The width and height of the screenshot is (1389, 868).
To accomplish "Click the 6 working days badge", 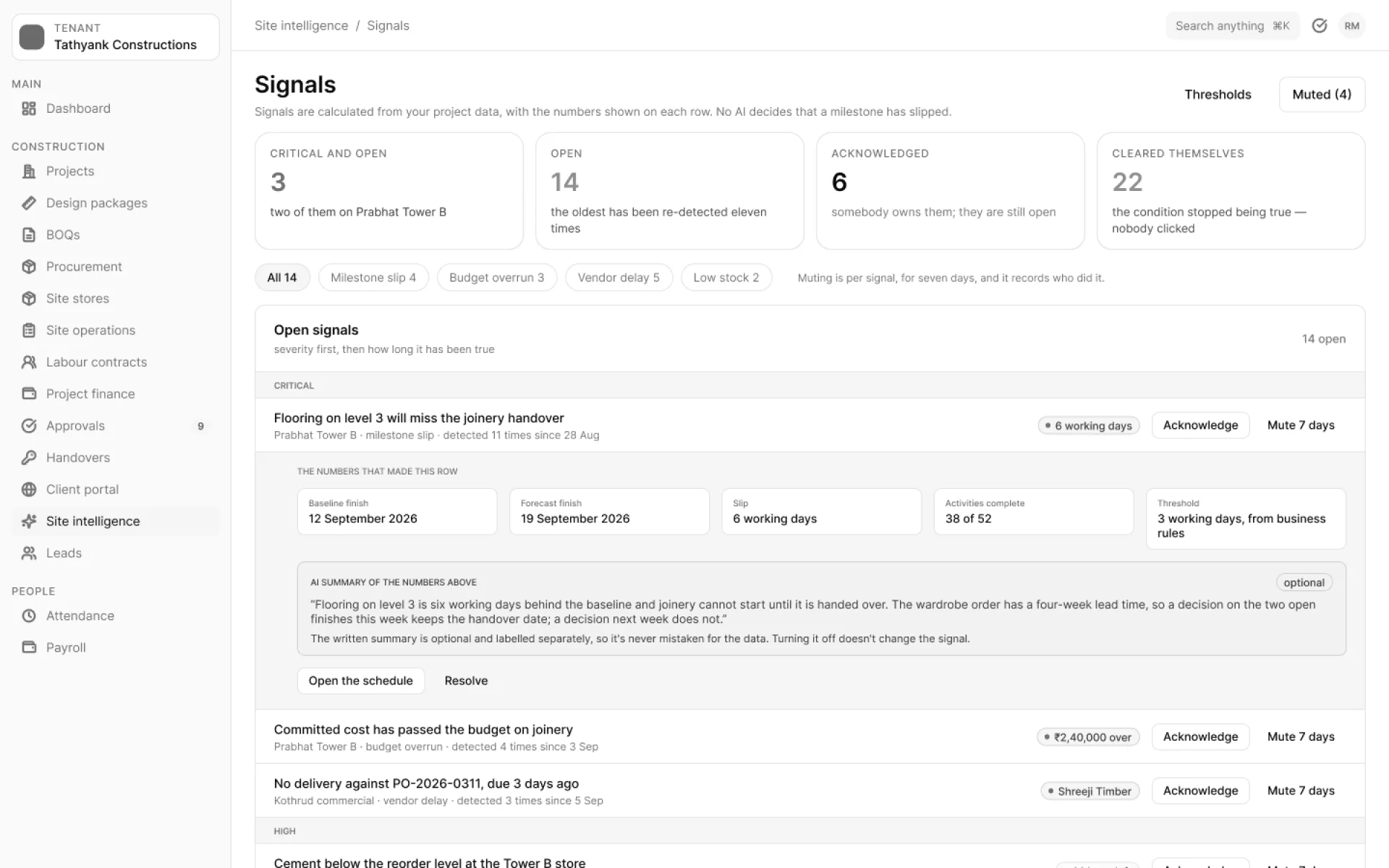I will coord(1089,426).
